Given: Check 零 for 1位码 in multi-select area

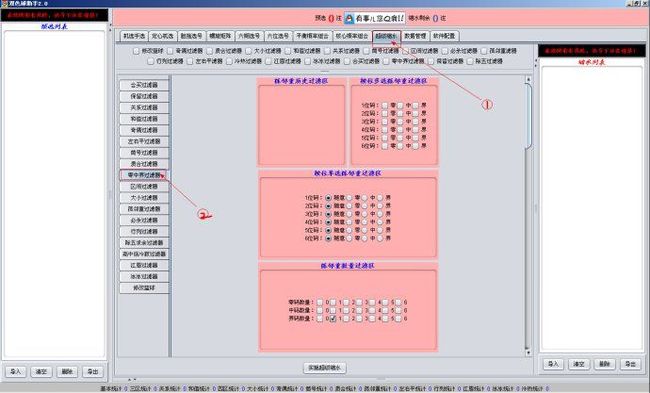Looking at the screenshot, I should point(385,106).
